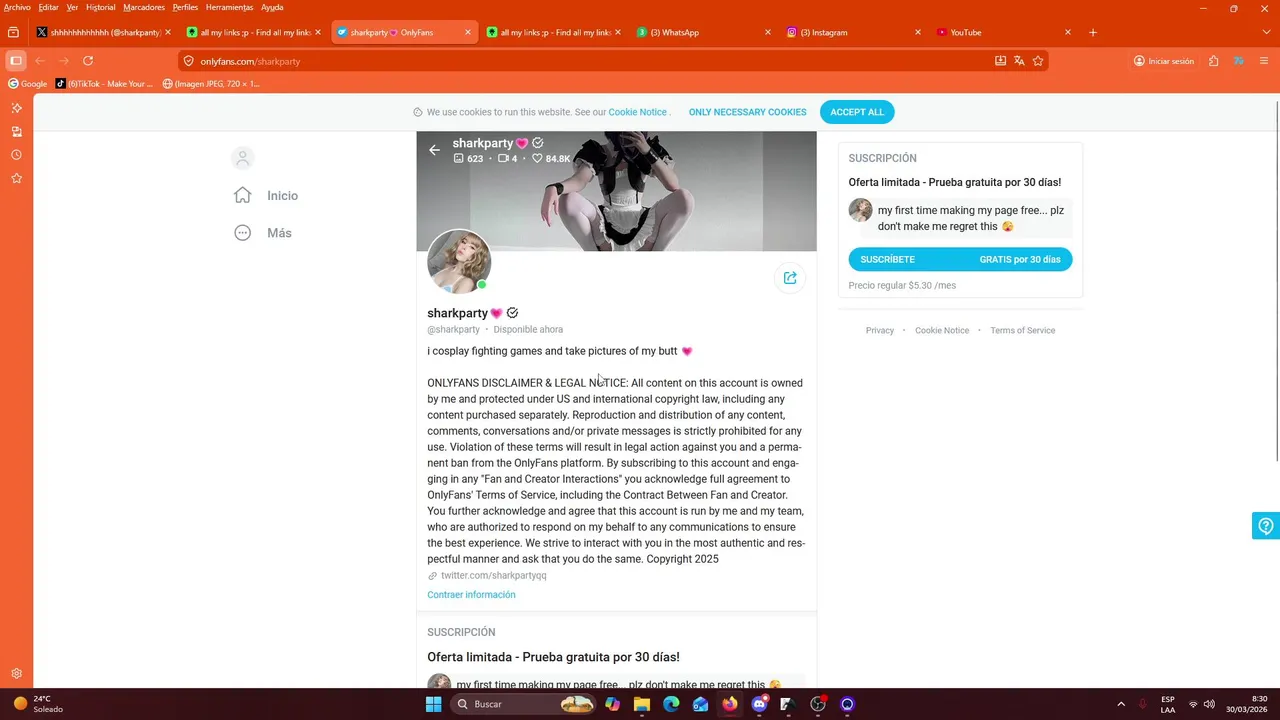The height and width of the screenshot is (720, 1280).
Task: Open the share profile icon
Action: (x=790, y=278)
